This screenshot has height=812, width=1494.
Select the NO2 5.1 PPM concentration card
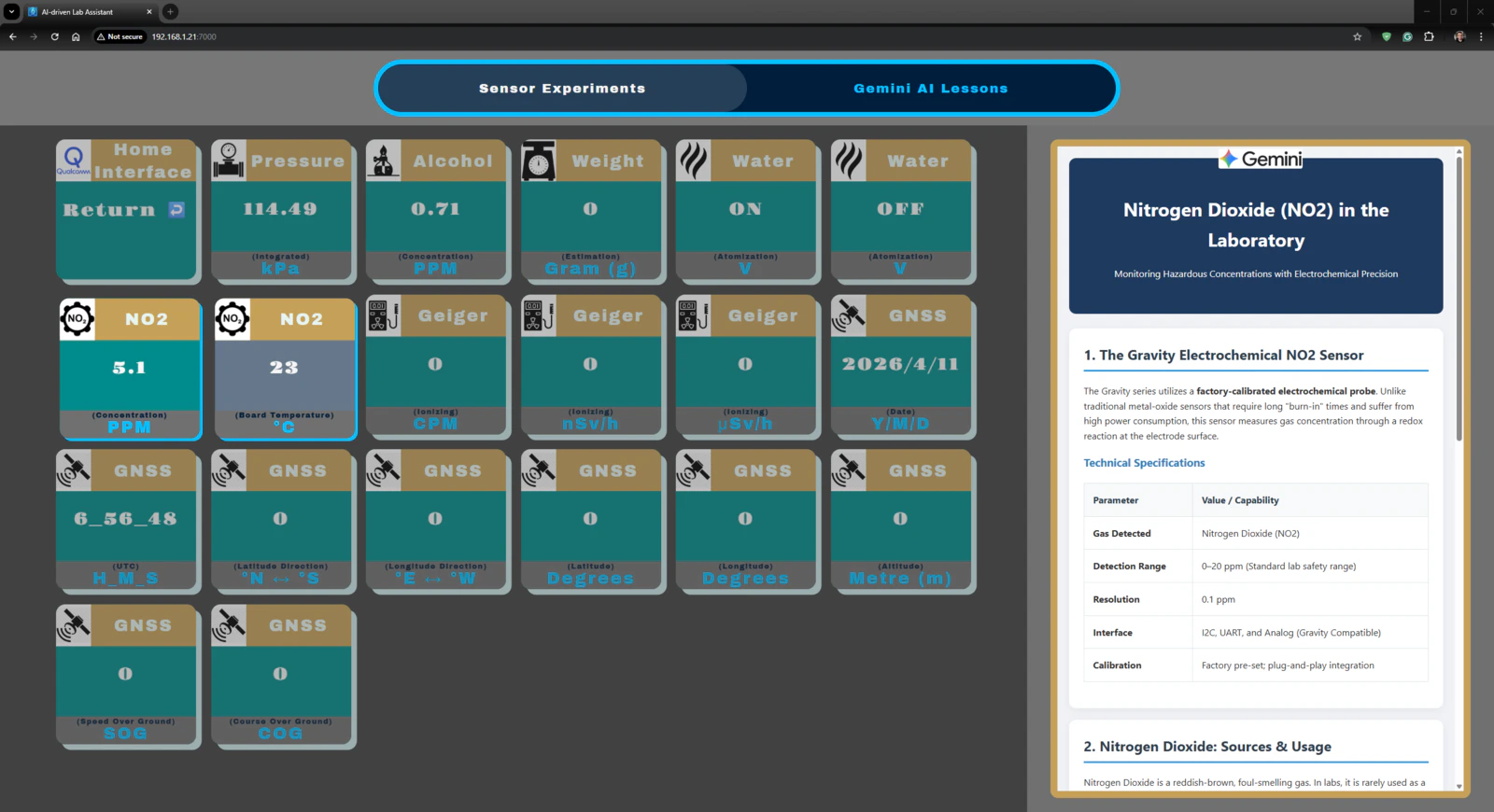point(130,369)
